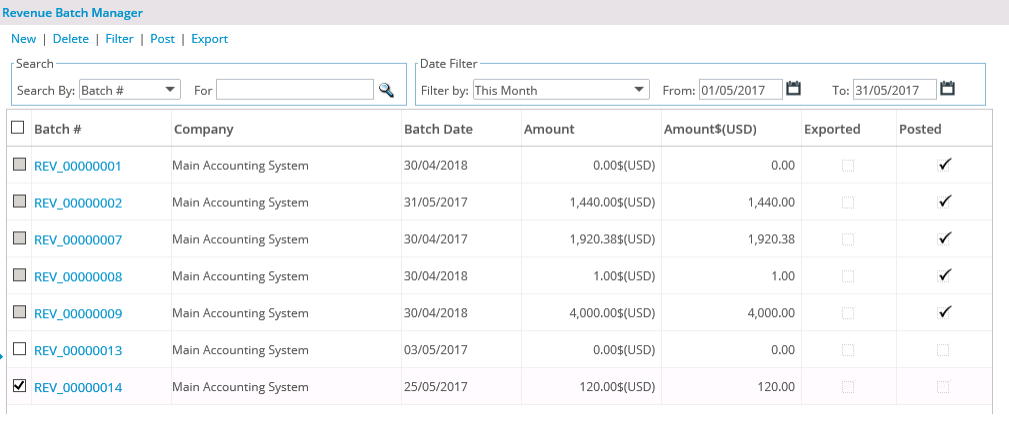Focus the search For text field
This screenshot has height=426, width=1009.
click(295, 90)
